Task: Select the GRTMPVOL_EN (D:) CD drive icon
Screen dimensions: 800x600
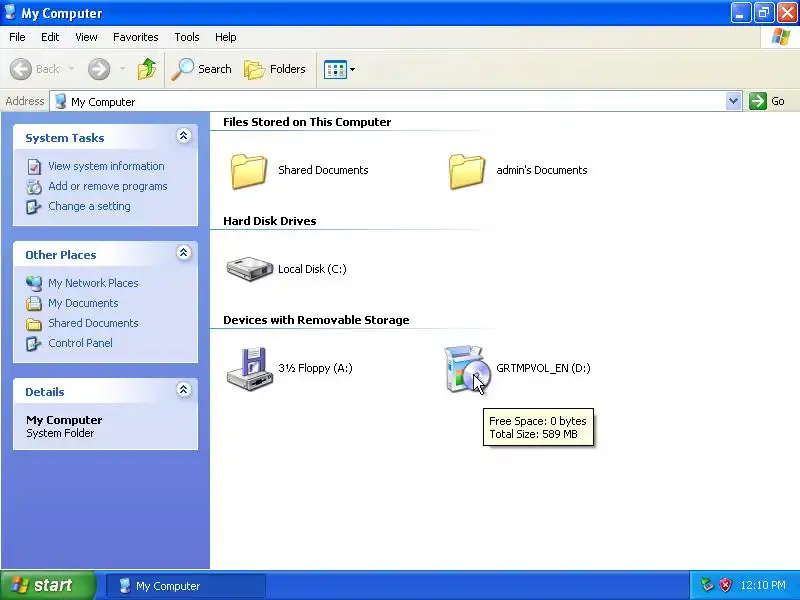Action: point(466,369)
